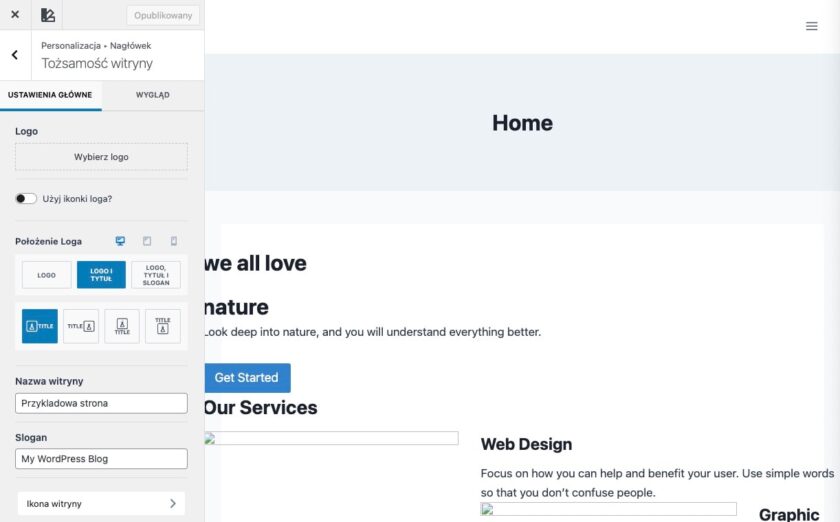Close the customizer panel
The width and height of the screenshot is (840, 522).
point(15,15)
